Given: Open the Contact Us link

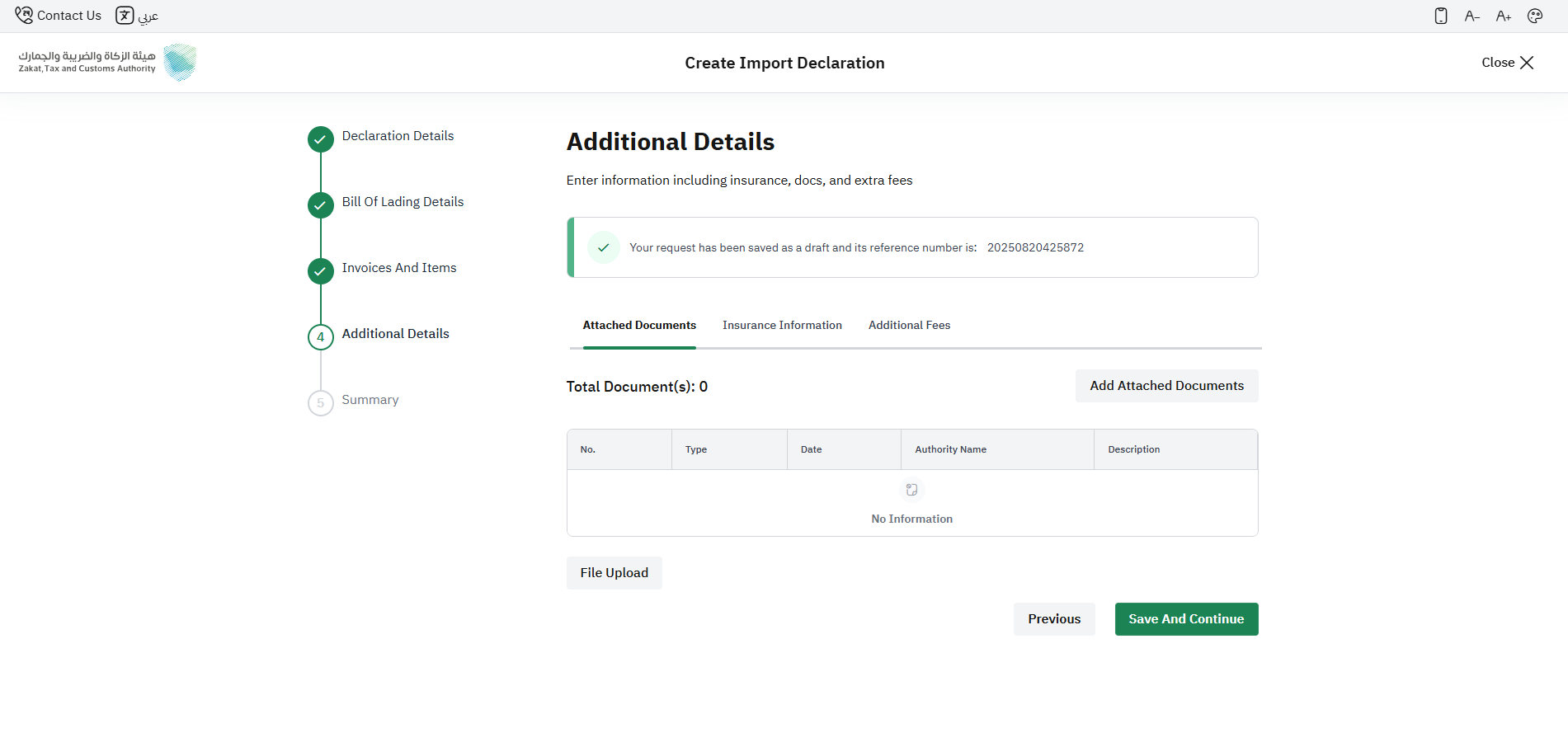Looking at the screenshot, I should (69, 16).
